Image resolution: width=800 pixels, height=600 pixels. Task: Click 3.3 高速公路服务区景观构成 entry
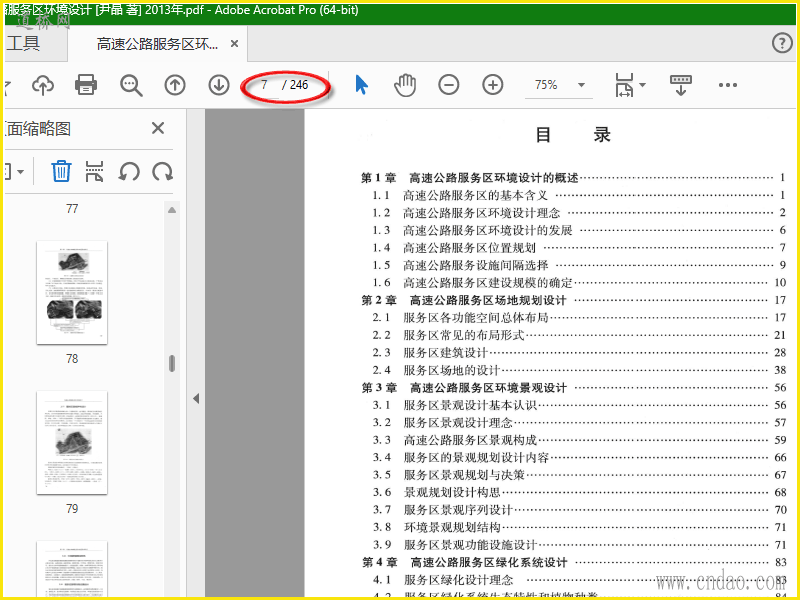[x=579, y=440]
